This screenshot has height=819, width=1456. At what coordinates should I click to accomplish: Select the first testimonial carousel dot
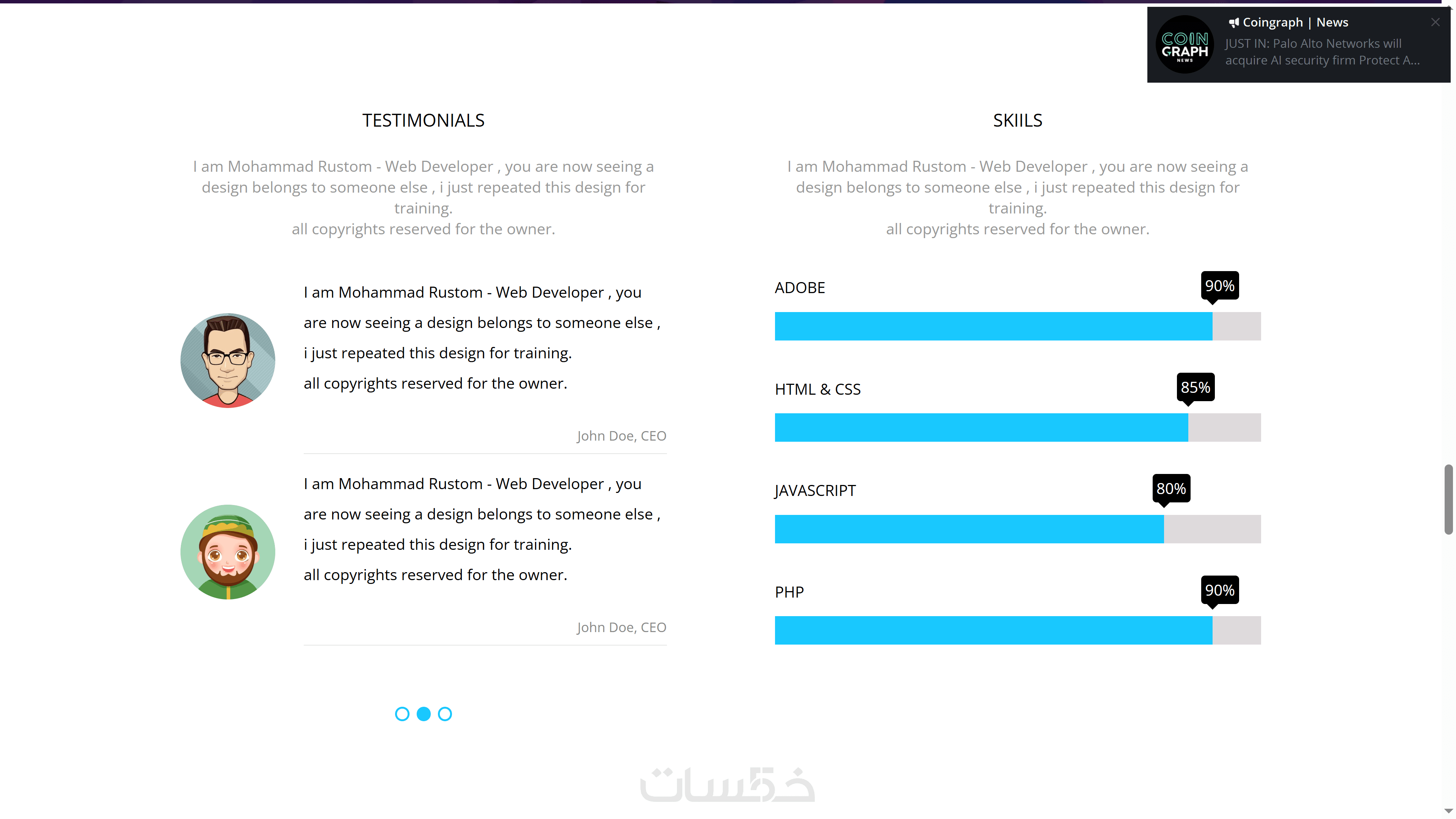pyautogui.click(x=402, y=714)
